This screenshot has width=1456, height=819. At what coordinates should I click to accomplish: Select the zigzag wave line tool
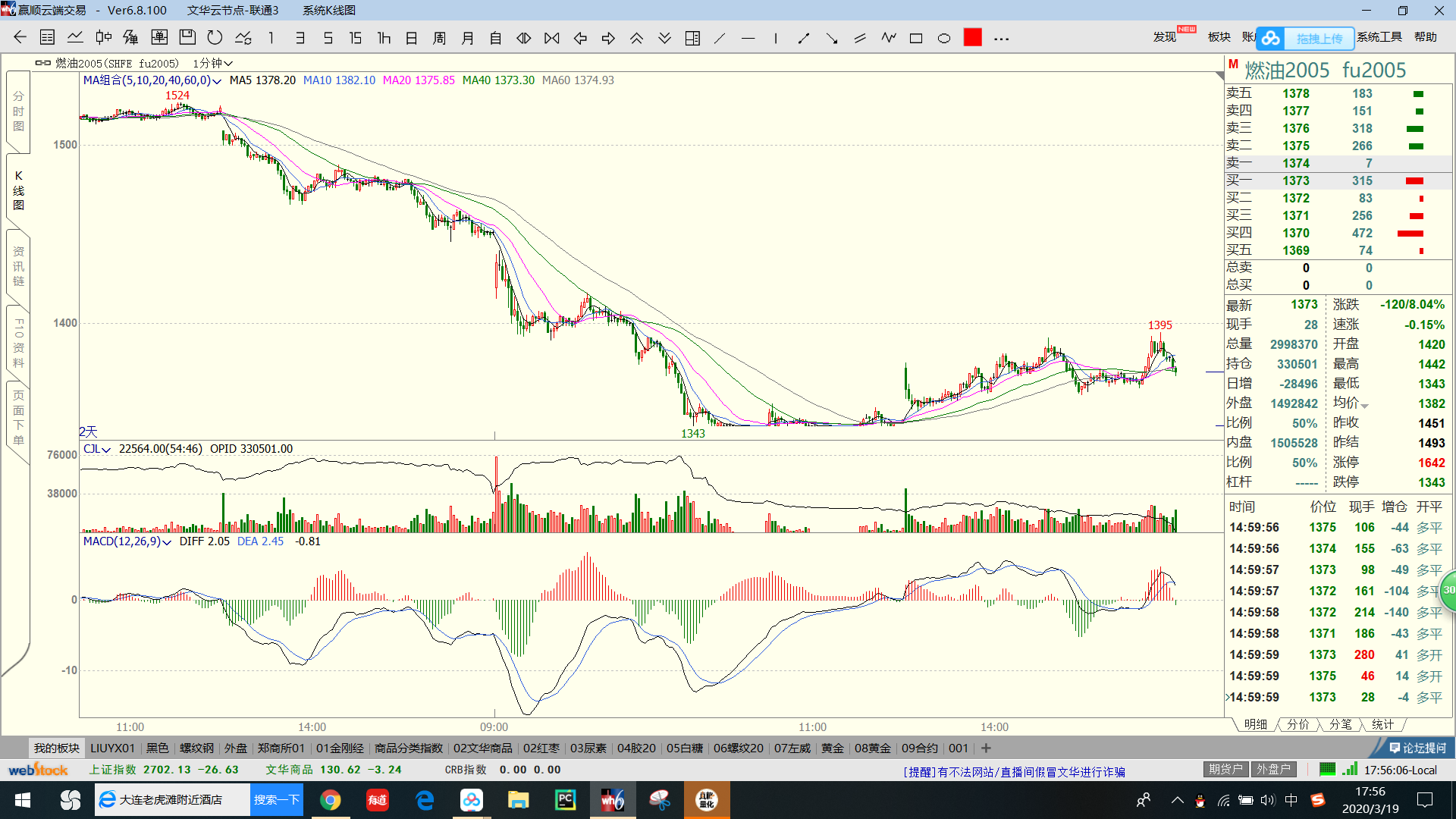tap(888, 38)
